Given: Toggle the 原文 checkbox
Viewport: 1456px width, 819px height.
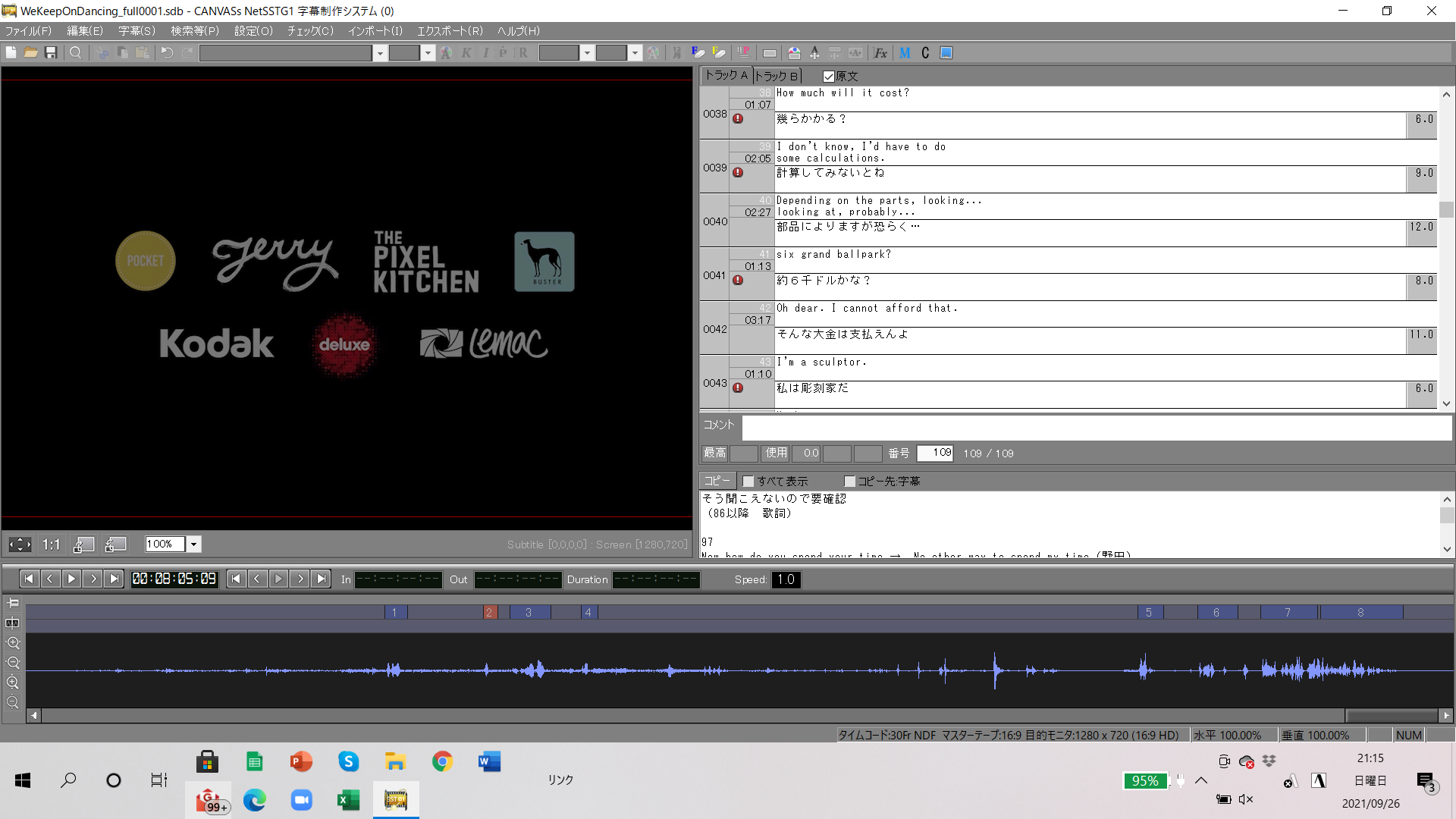Looking at the screenshot, I should [829, 77].
